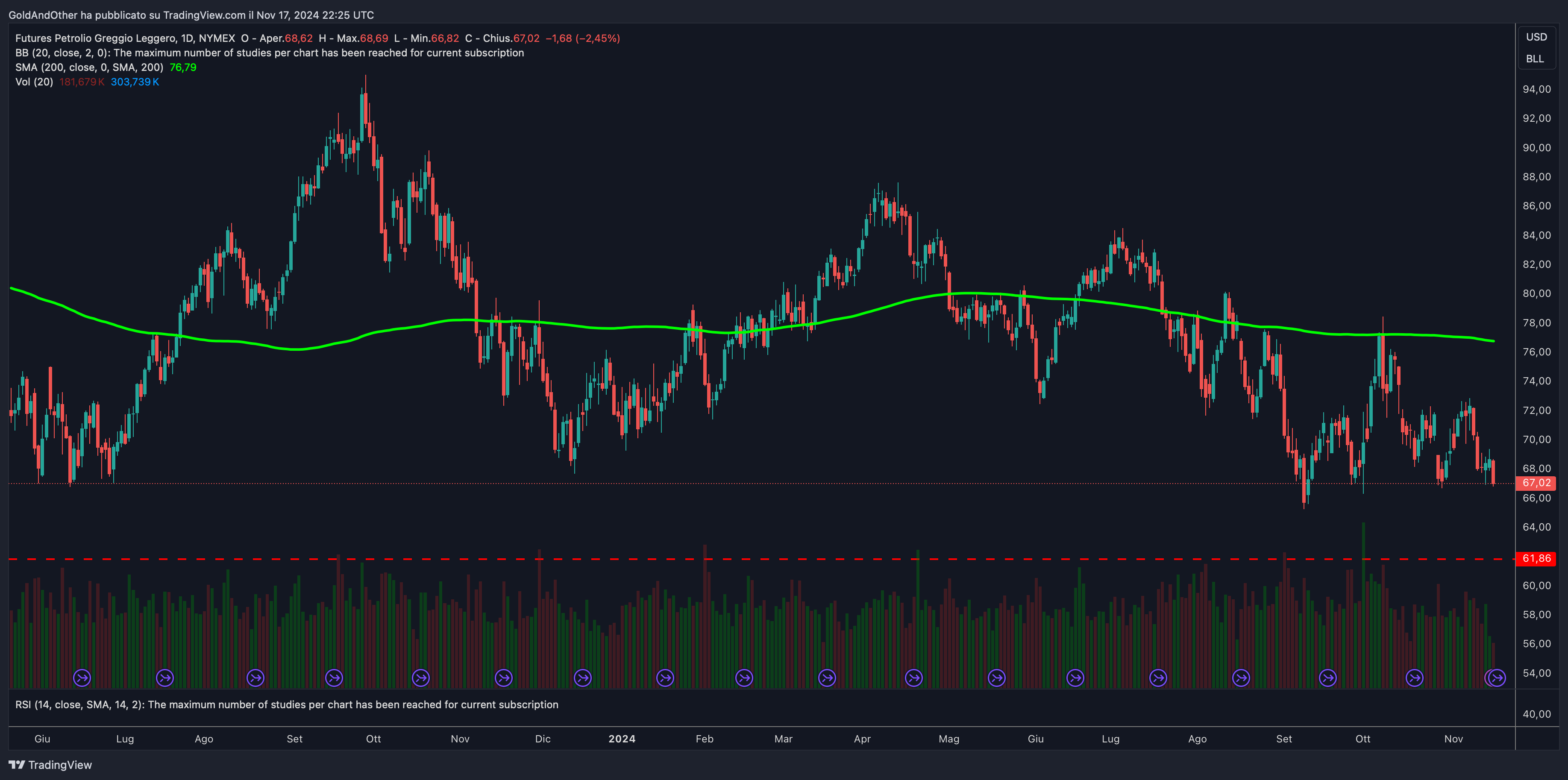Click contract roll marker between Lug and Ago 2023
The image size is (1568, 780).
165,677
